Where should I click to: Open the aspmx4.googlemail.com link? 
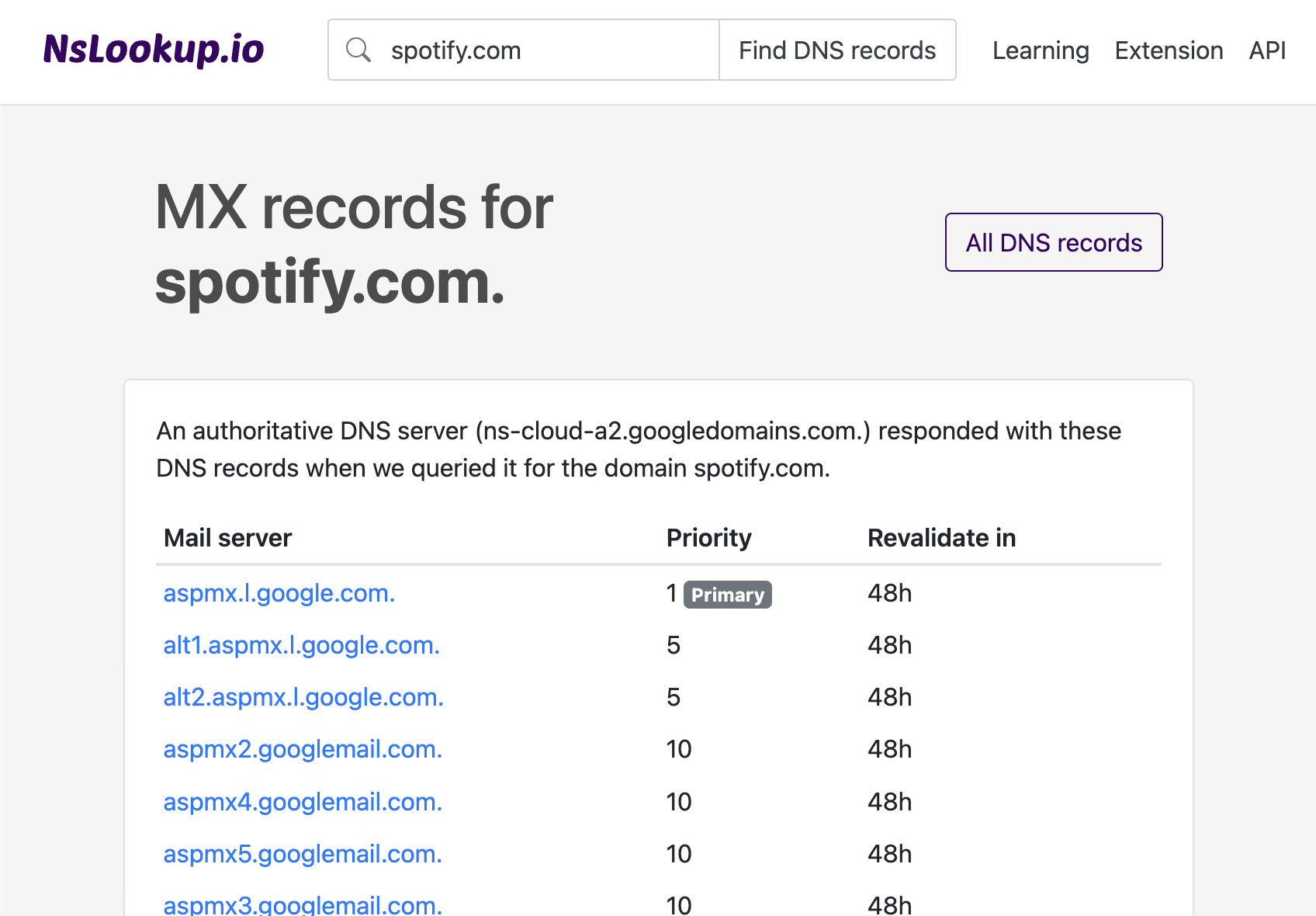pyautogui.click(x=303, y=801)
